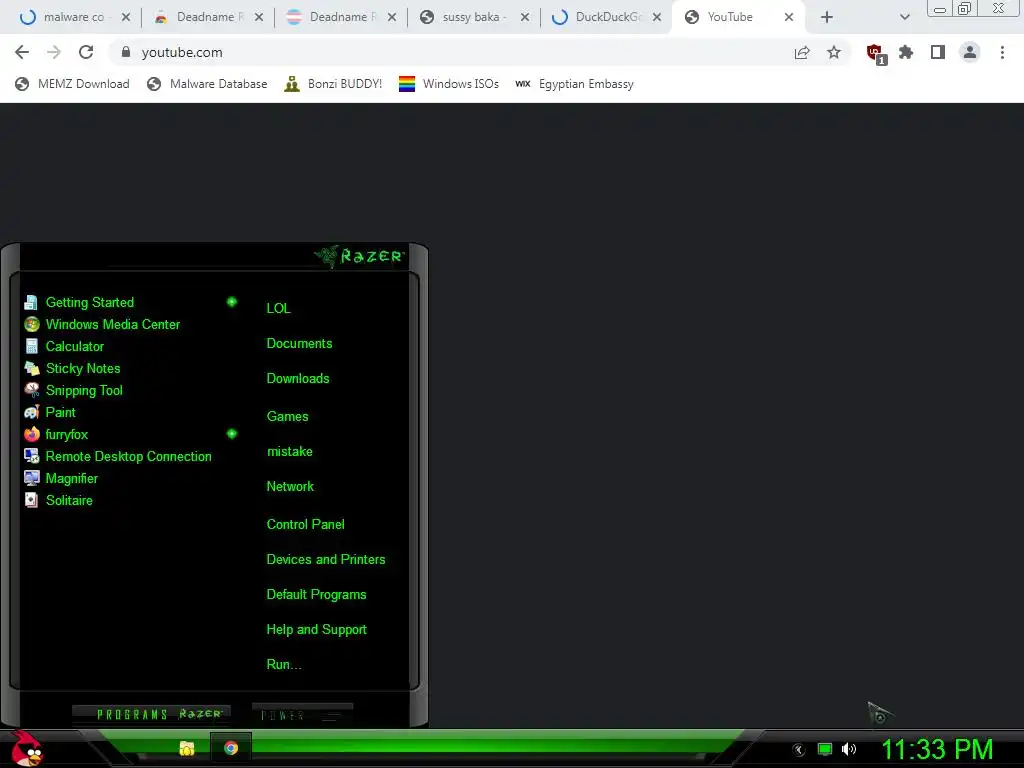Open Default Programs

click(x=316, y=595)
